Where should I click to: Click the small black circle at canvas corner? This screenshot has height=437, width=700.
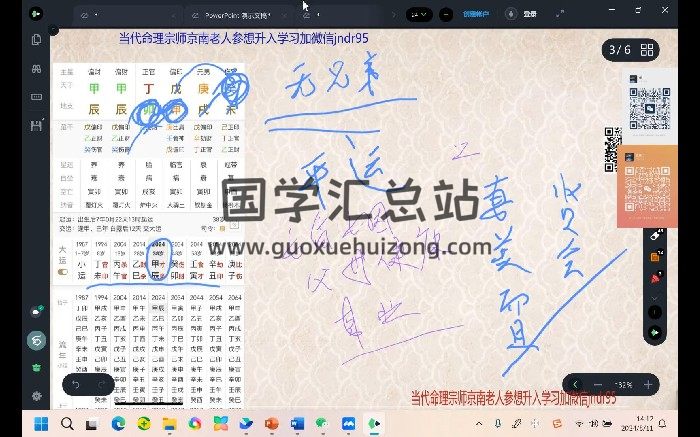pos(54,30)
